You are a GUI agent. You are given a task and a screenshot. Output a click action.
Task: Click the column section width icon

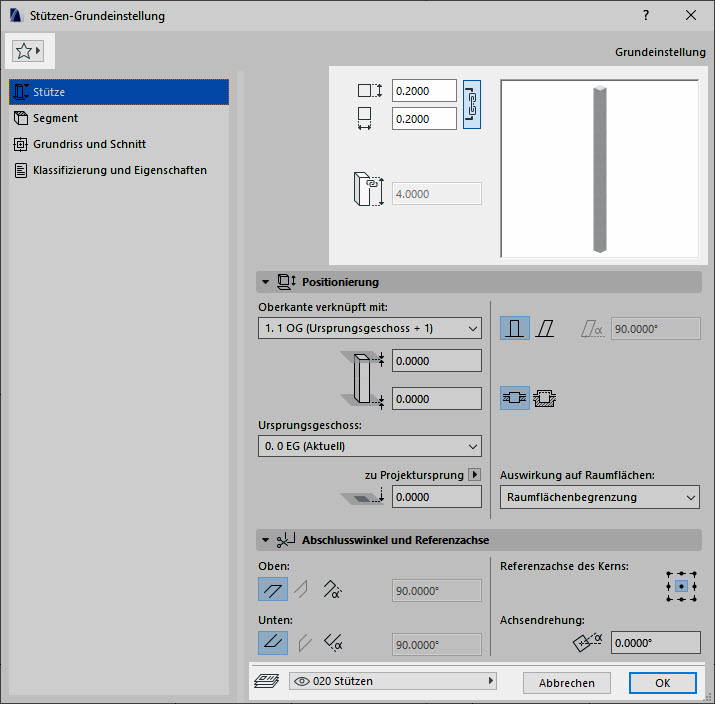pos(364,119)
